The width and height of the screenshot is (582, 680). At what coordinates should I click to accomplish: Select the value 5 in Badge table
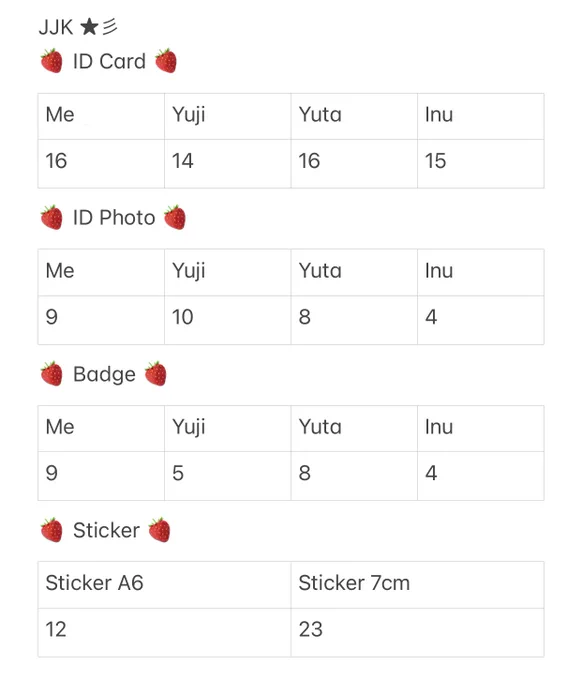click(x=178, y=473)
